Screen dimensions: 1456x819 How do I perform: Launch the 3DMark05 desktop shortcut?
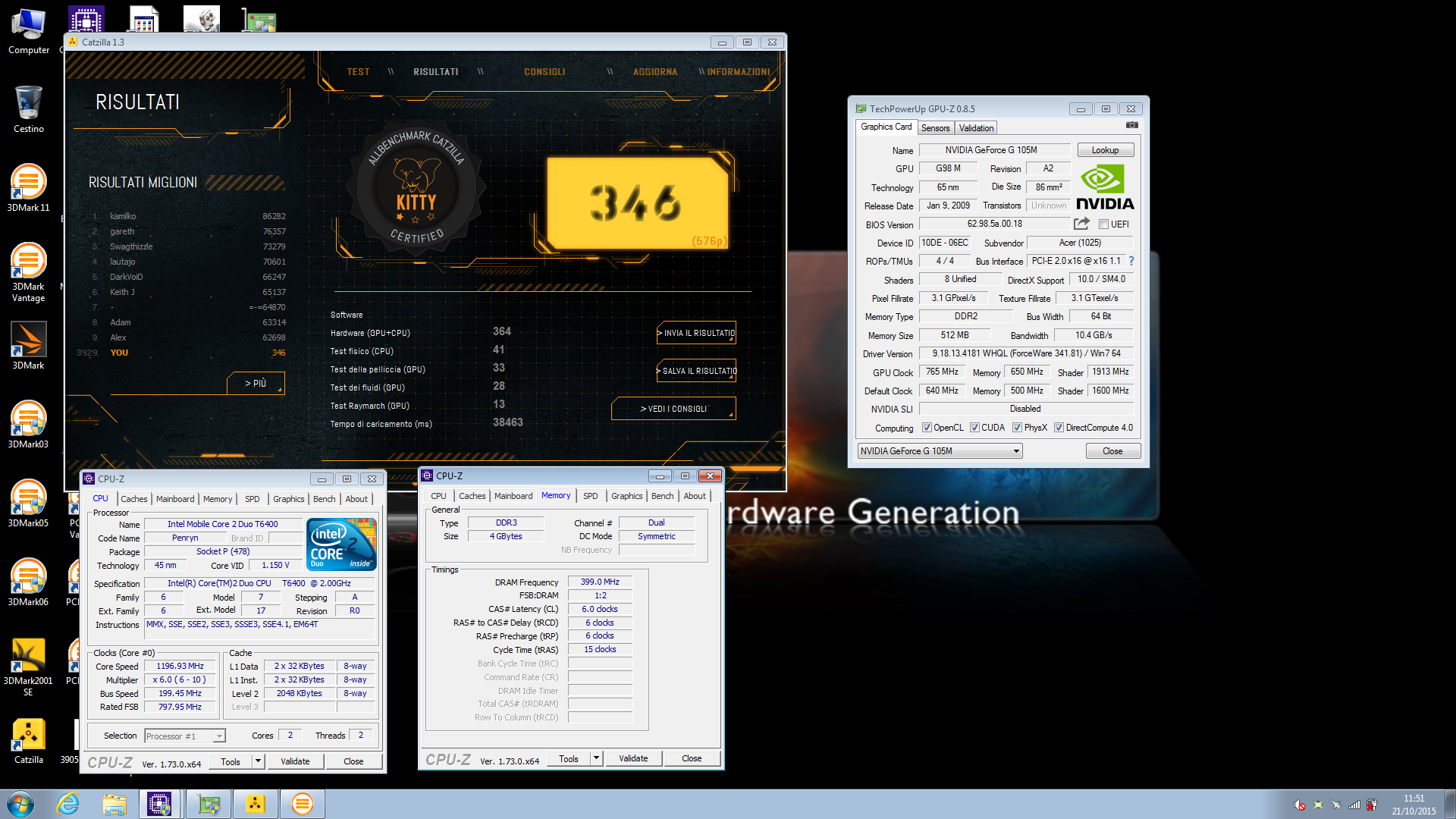[29, 503]
